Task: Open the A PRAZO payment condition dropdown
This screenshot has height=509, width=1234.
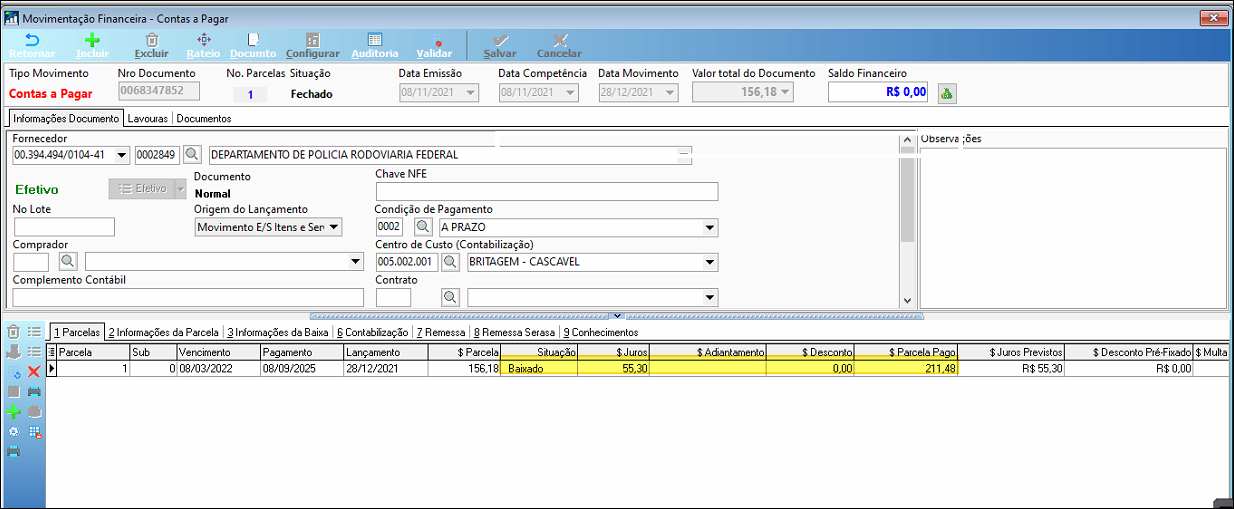Action: (710, 228)
